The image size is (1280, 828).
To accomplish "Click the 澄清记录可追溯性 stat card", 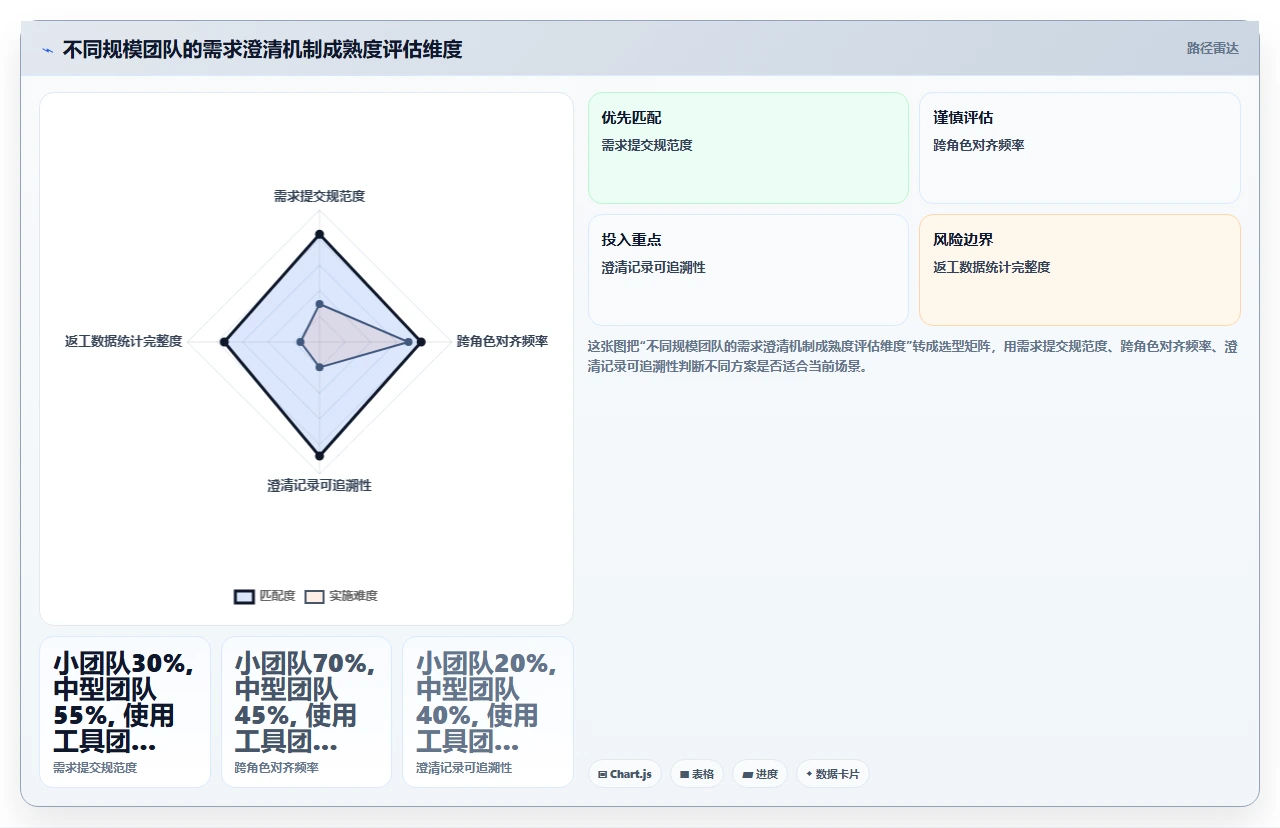I will point(488,712).
